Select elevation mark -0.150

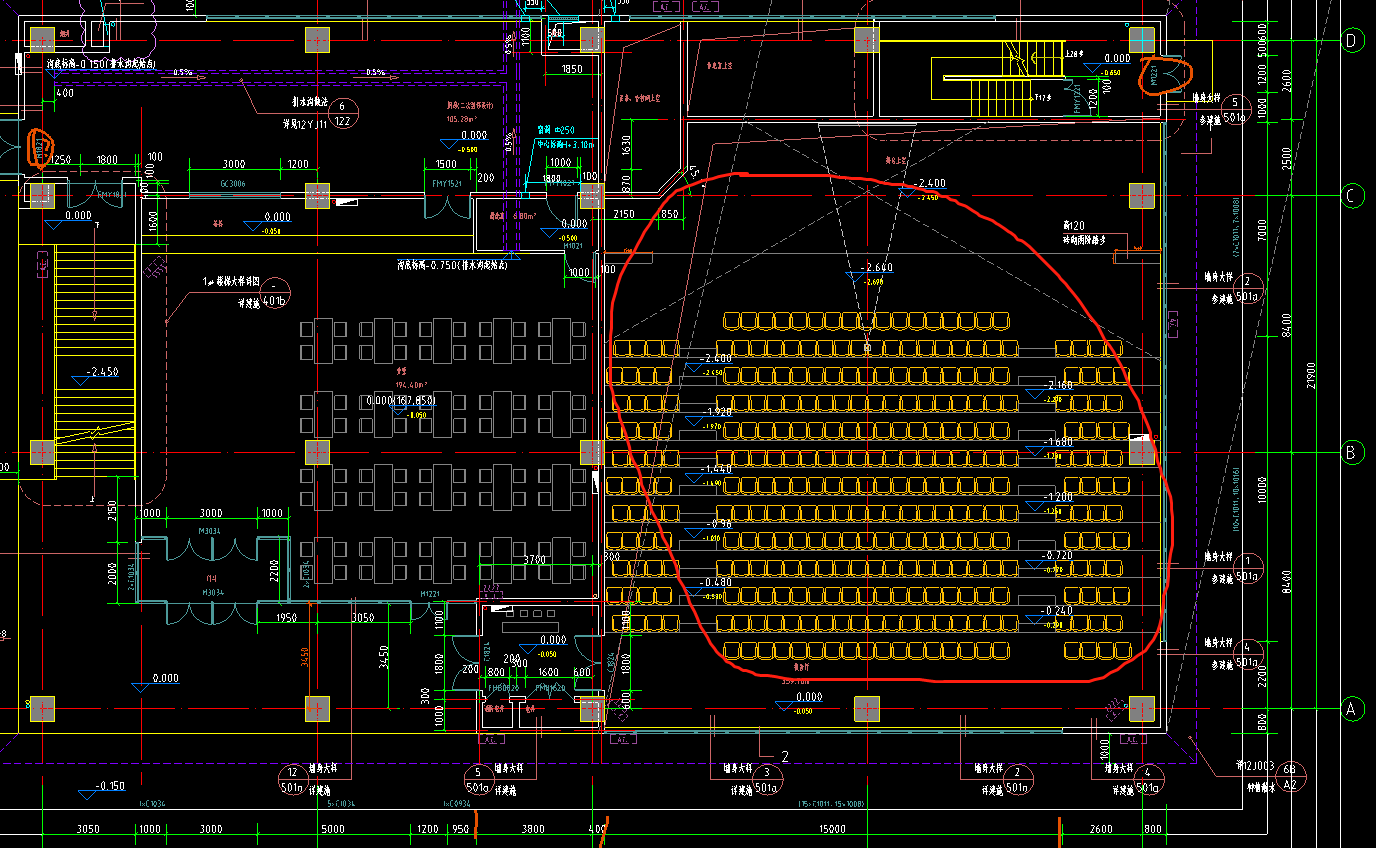tap(110, 785)
